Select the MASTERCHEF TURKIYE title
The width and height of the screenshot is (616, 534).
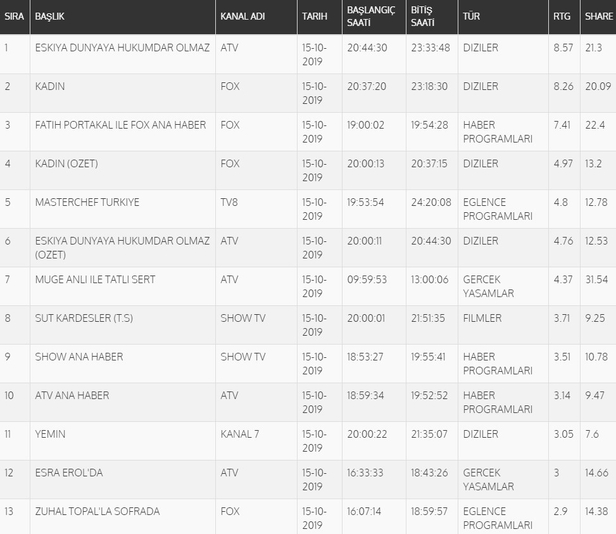[87, 202]
